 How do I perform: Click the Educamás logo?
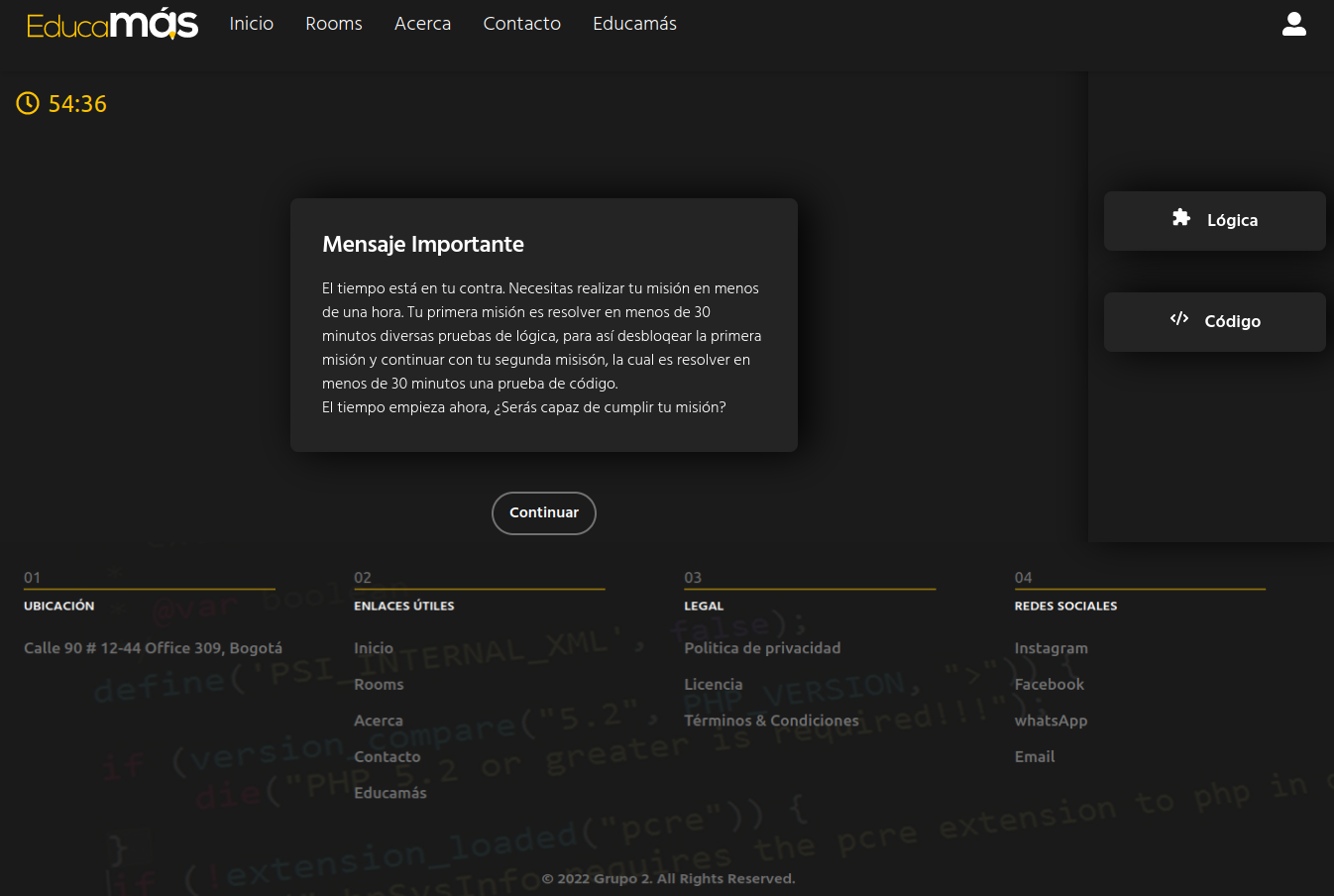[x=111, y=24]
